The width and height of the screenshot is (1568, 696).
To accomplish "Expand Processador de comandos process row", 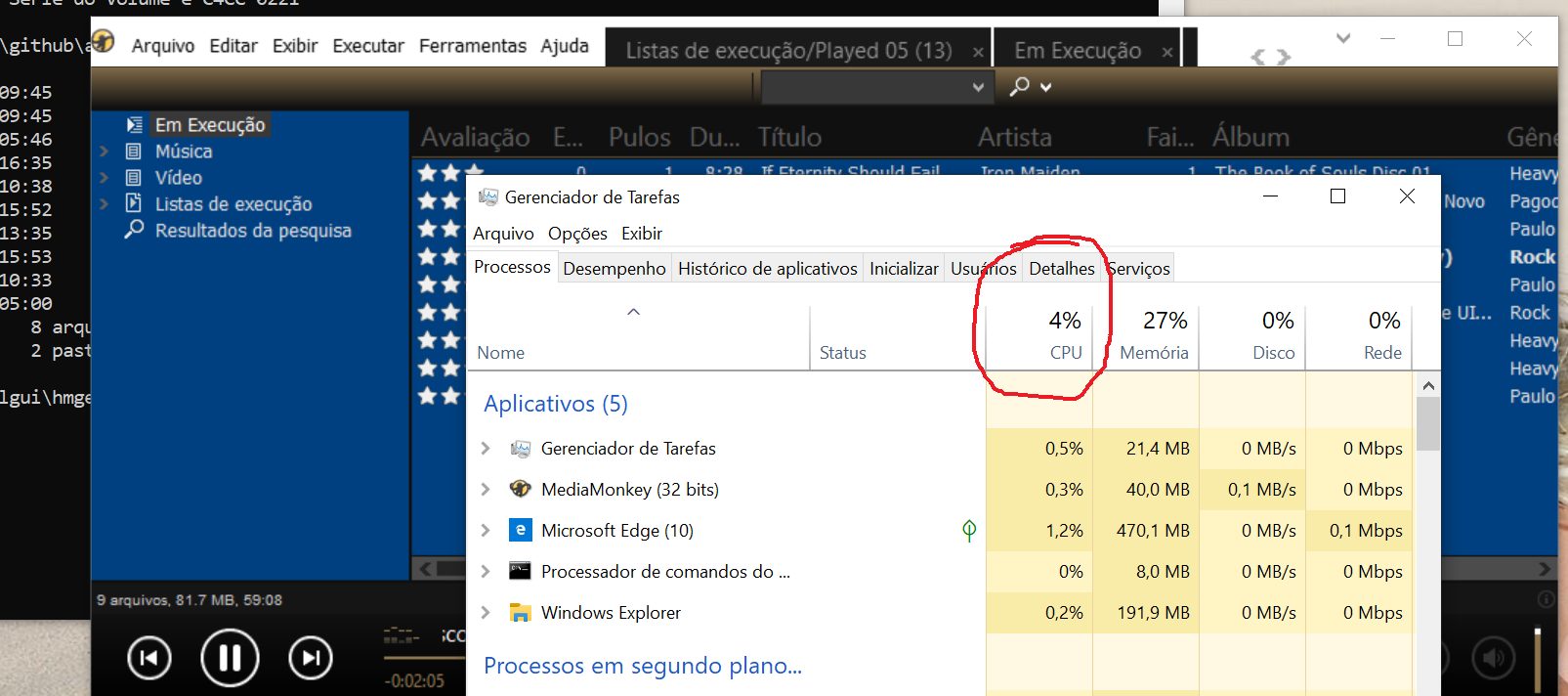I will point(486,572).
